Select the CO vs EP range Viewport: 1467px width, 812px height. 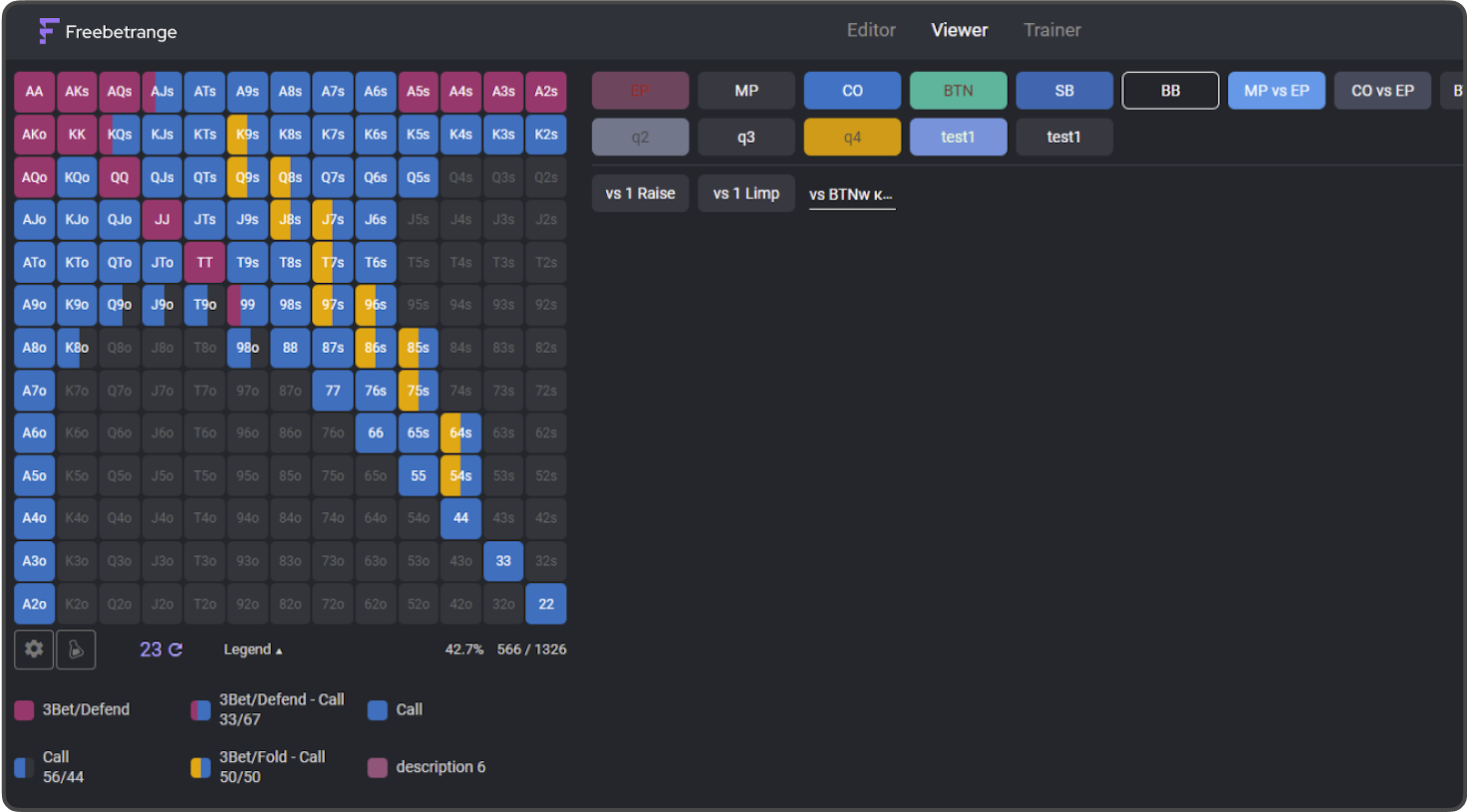[1382, 90]
